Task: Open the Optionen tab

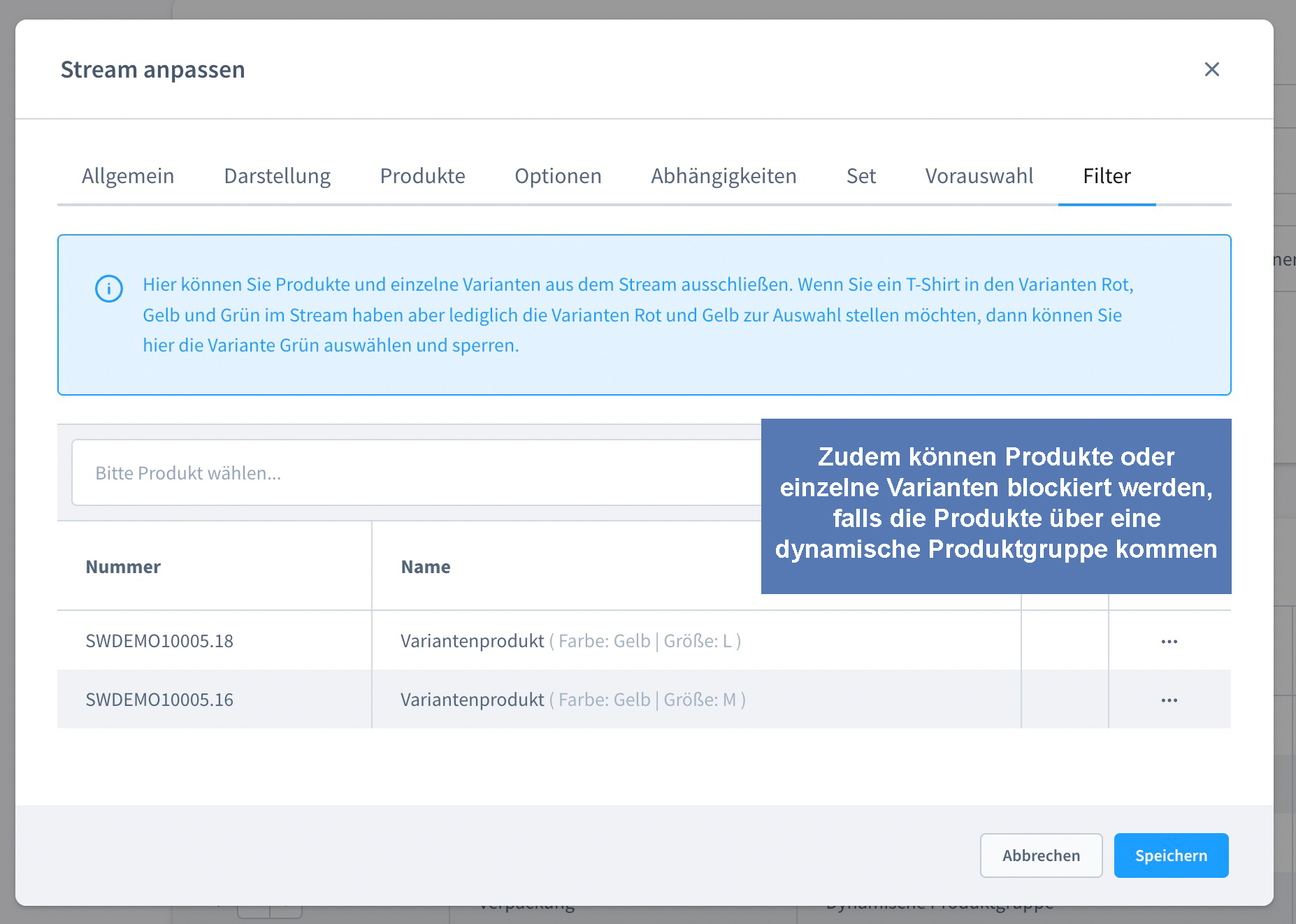Action: click(x=558, y=175)
